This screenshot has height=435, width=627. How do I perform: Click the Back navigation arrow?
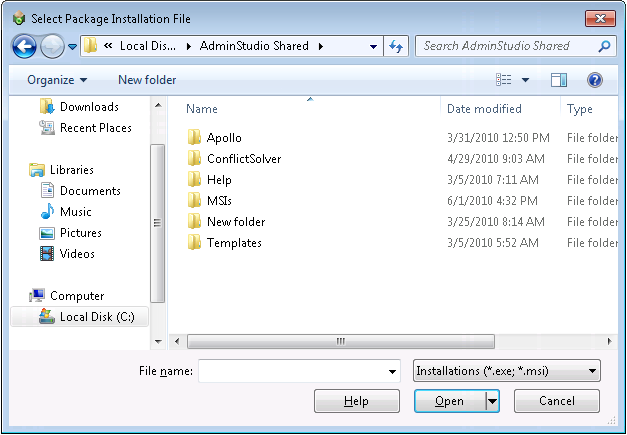click(24, 46)
